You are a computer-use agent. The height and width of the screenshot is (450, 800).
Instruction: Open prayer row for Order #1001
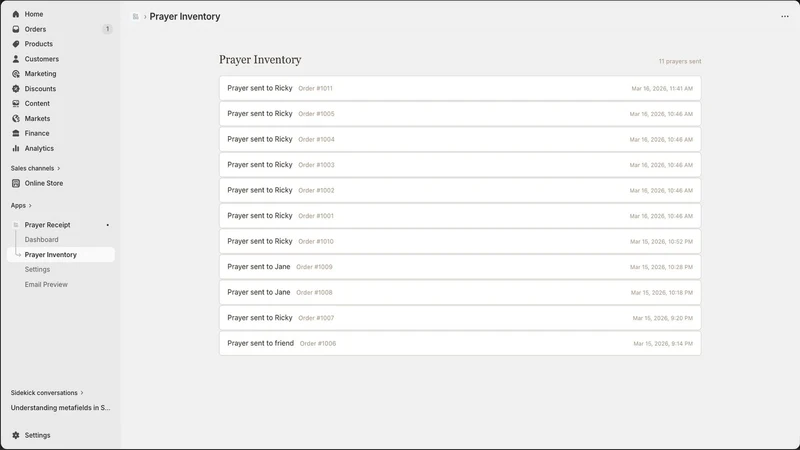tap(460, 216)
